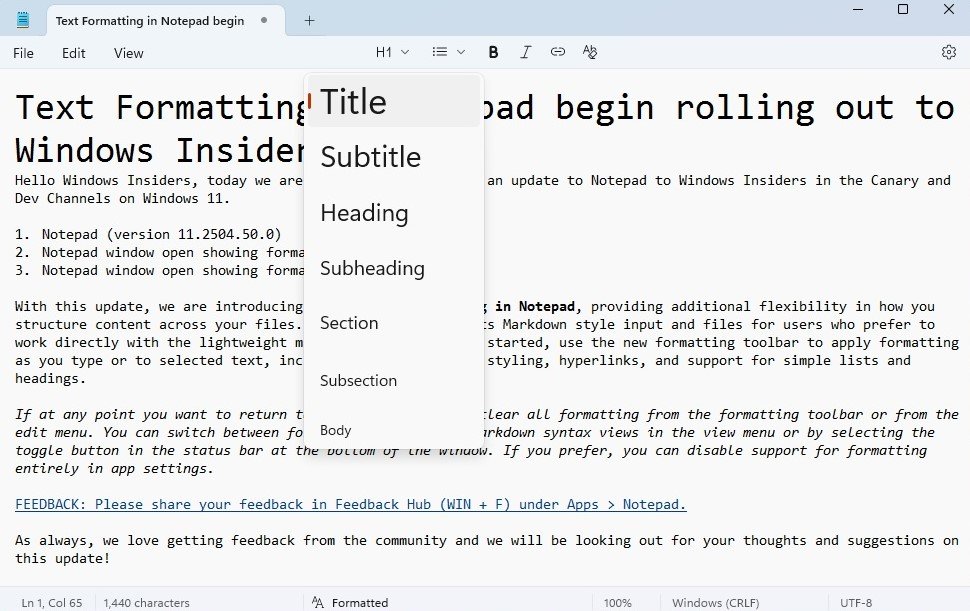
Task: Click the 1,440 characters count
Action: click(x=147, y=602)
